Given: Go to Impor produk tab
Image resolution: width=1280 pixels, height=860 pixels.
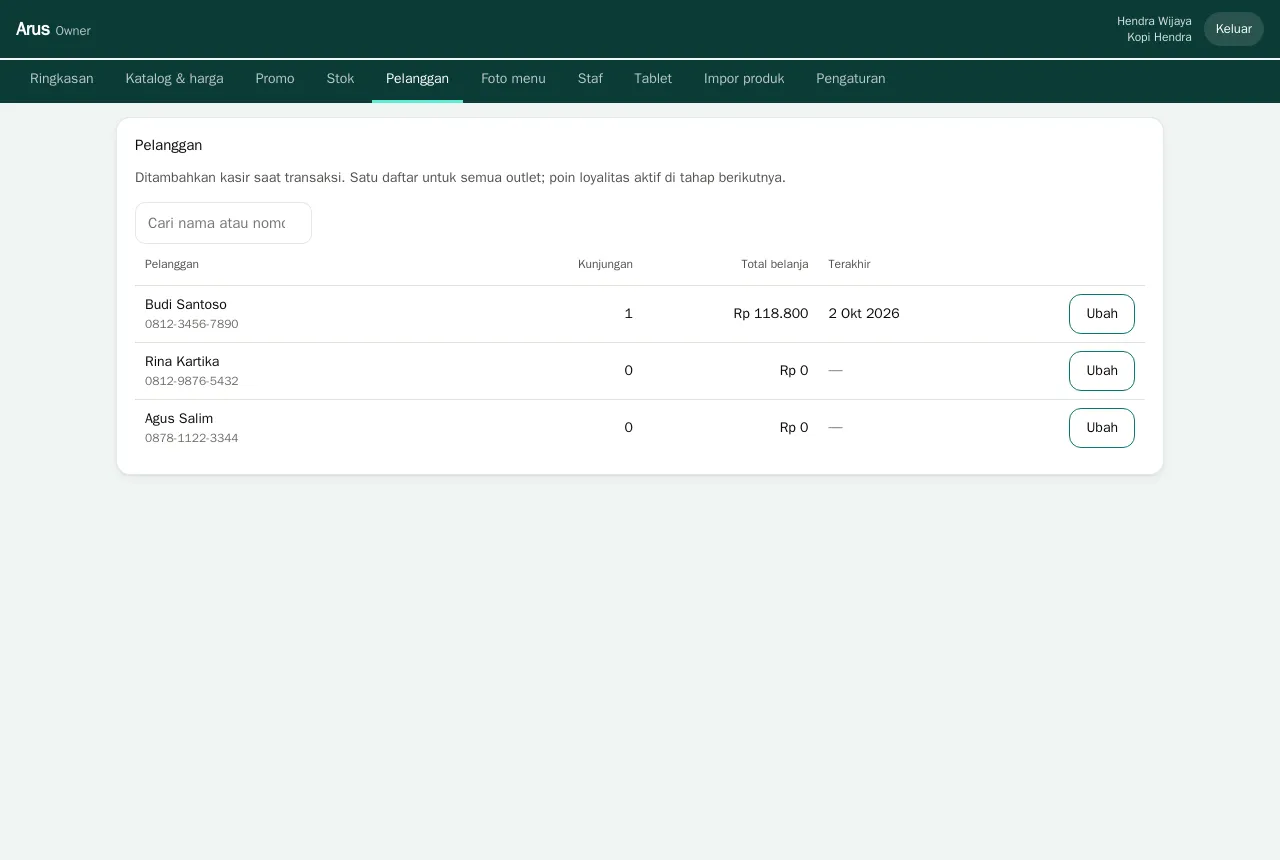Looking at the screenshot, I should (744, 79).
